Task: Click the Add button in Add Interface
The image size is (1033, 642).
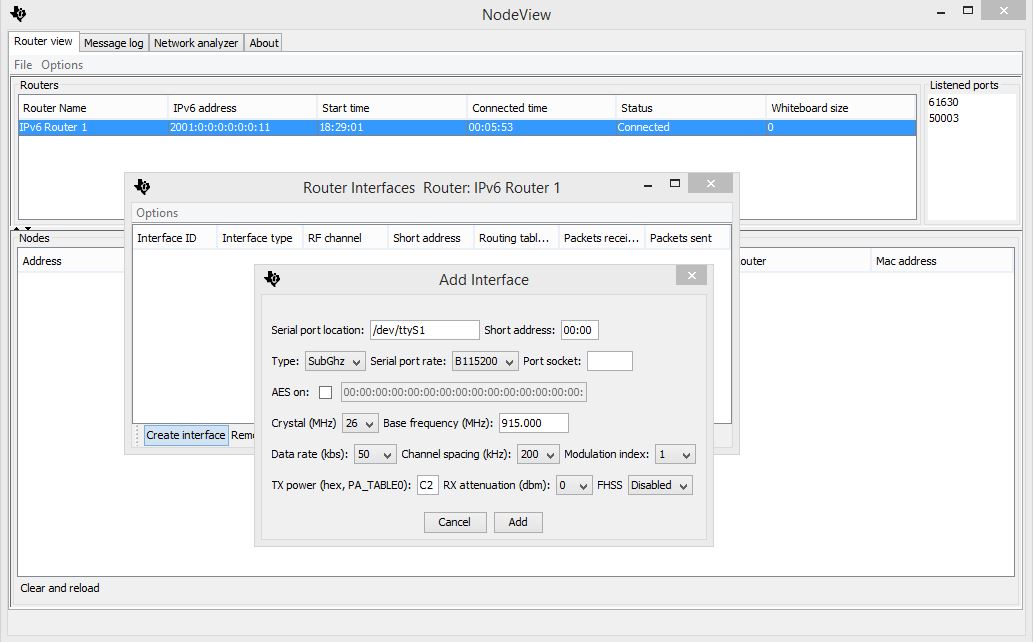Action: click(x=518, y=522)
